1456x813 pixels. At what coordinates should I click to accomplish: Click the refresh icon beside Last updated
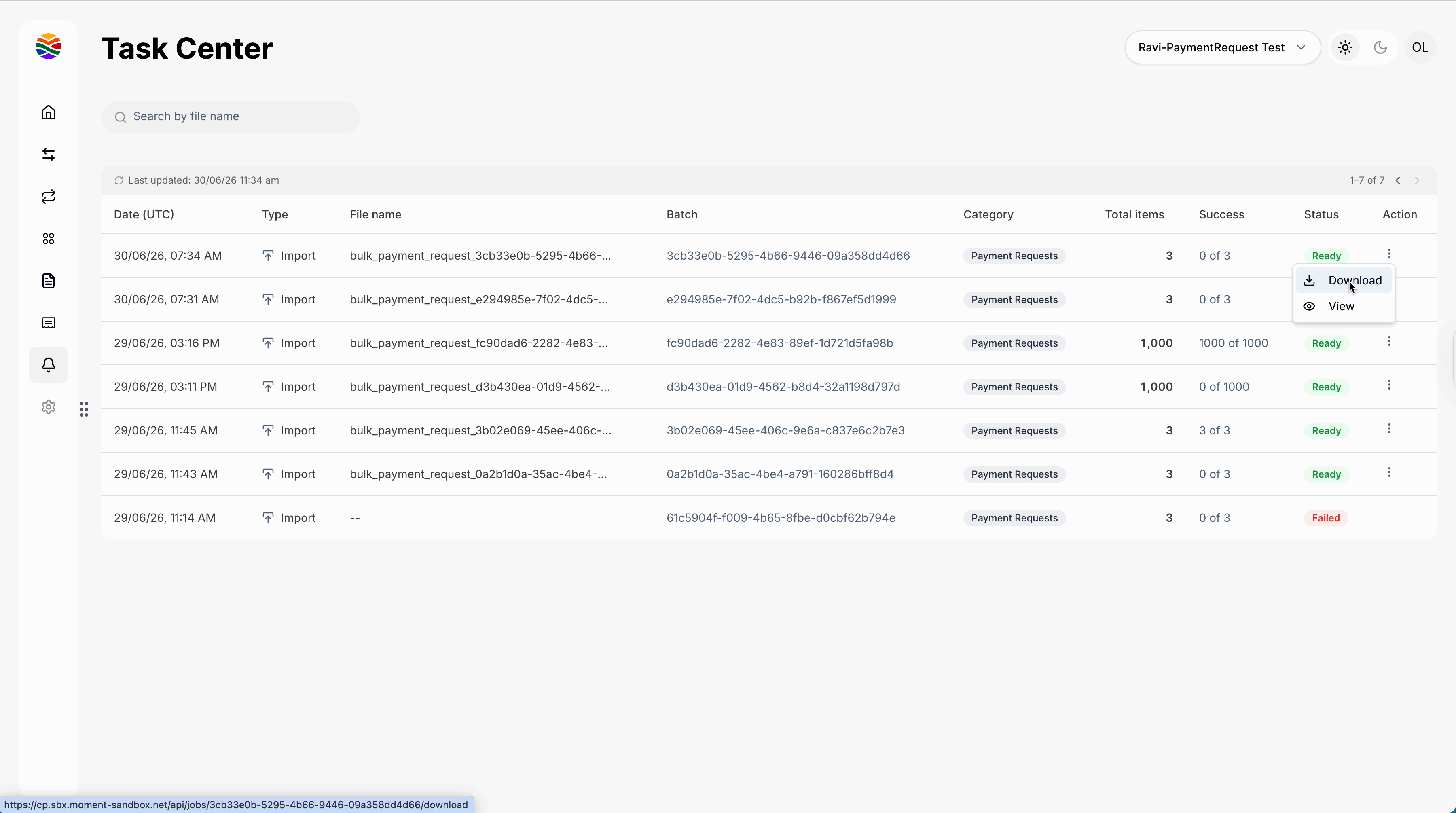[x=119, y=180]
